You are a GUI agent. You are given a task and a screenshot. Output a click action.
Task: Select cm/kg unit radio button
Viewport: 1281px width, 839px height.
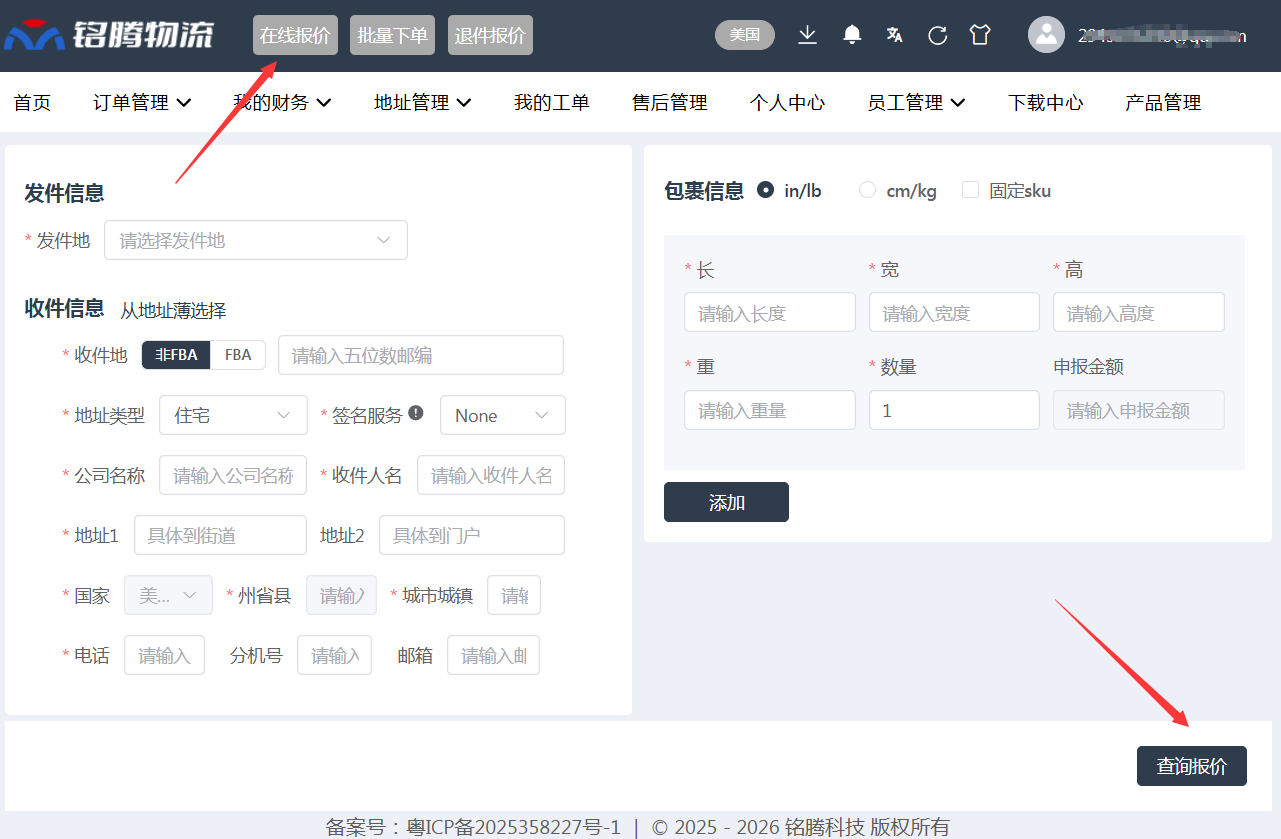(868, 190)
